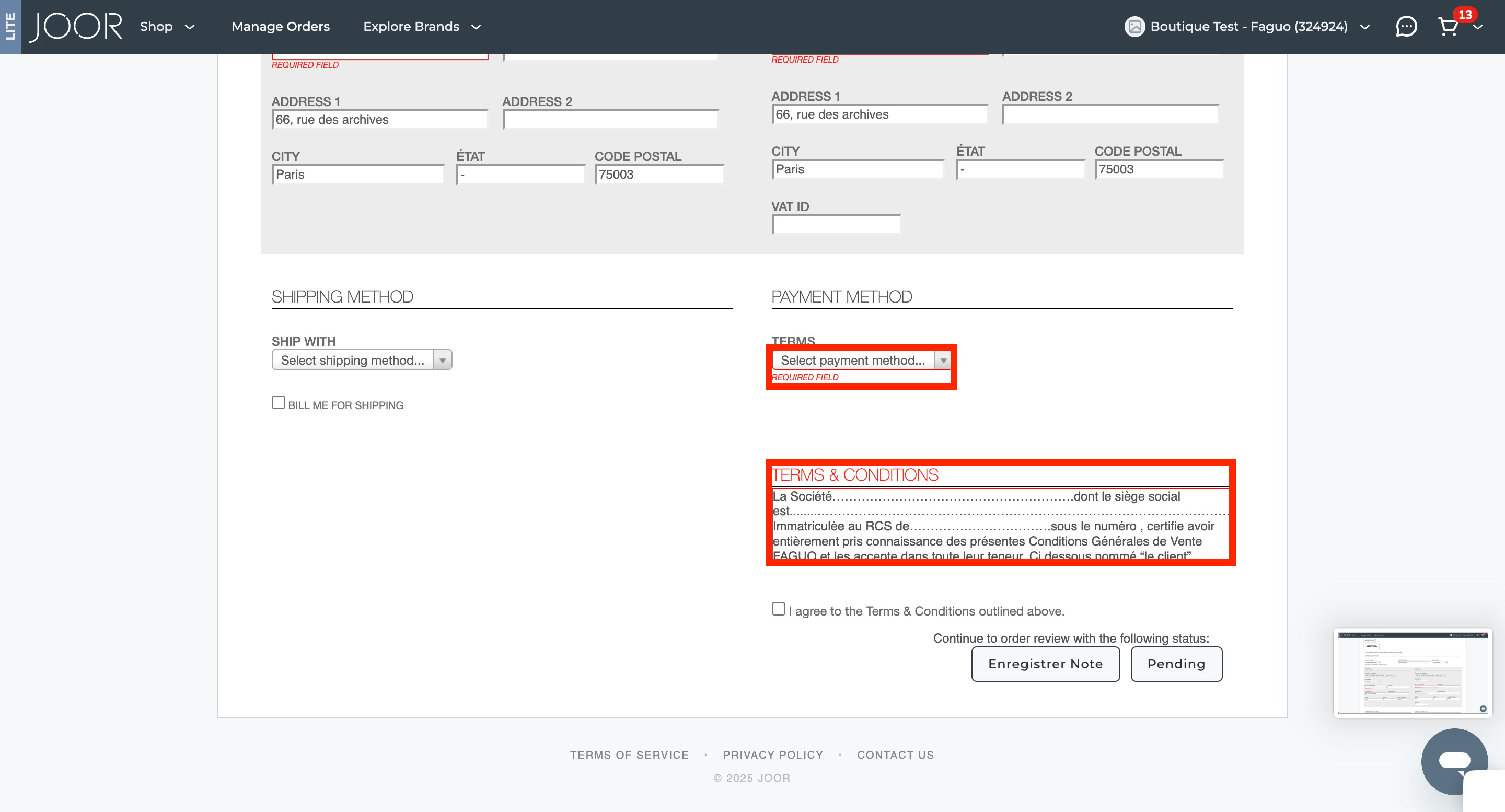Click the LITE sidebar badge
1505x812 pixels.
10,27
